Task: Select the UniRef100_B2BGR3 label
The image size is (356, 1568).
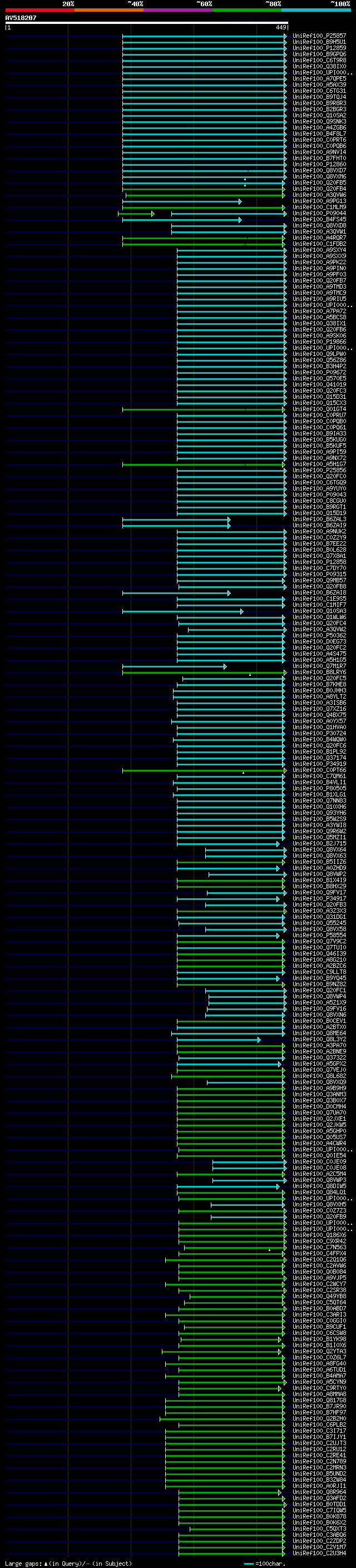Action: (x=319, y=109)
